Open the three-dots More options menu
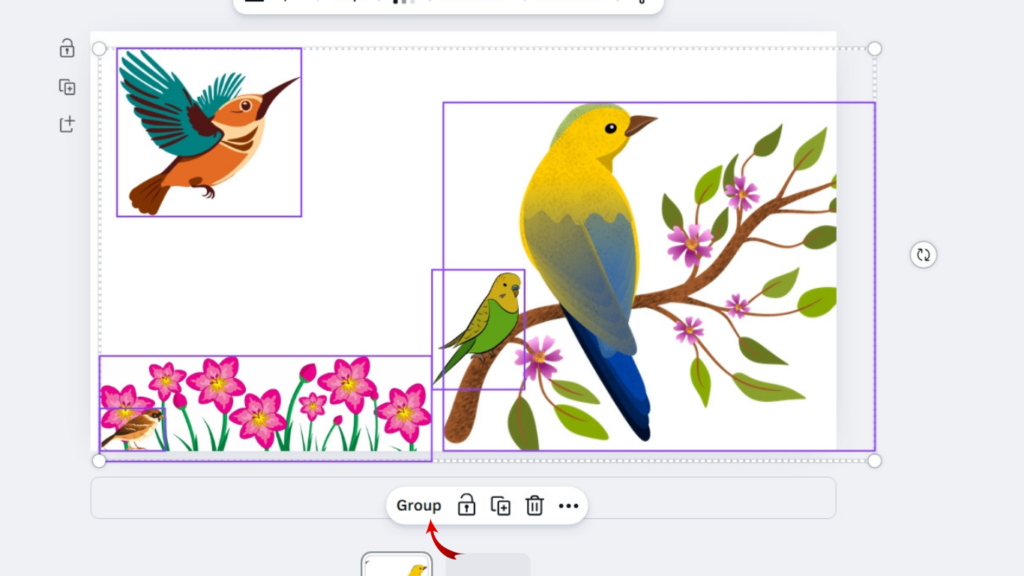1024x576 pixels. [x=569, y=506]
